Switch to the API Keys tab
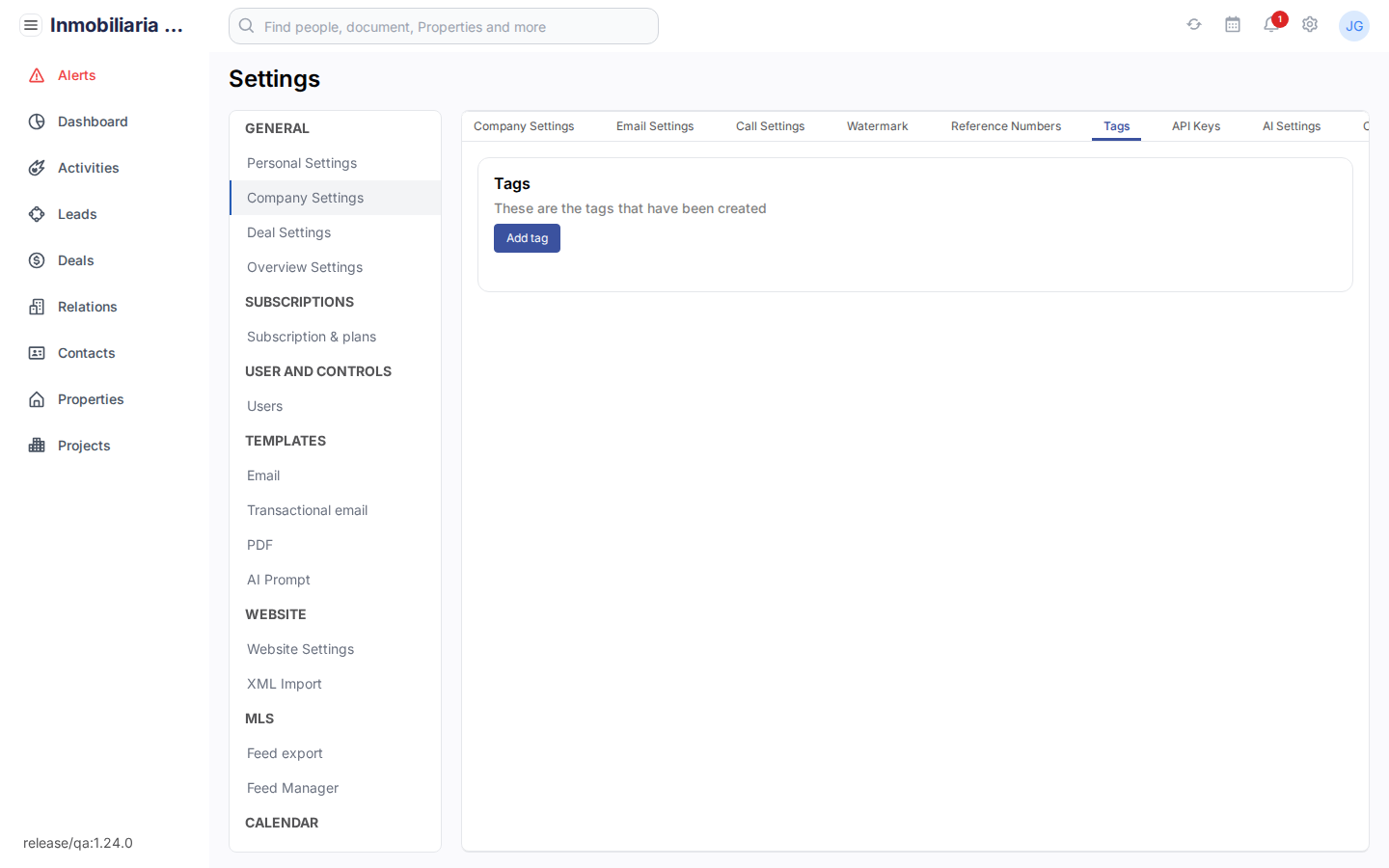The width and height of the screenshot is (1389, 868). tap(1195, 126)
